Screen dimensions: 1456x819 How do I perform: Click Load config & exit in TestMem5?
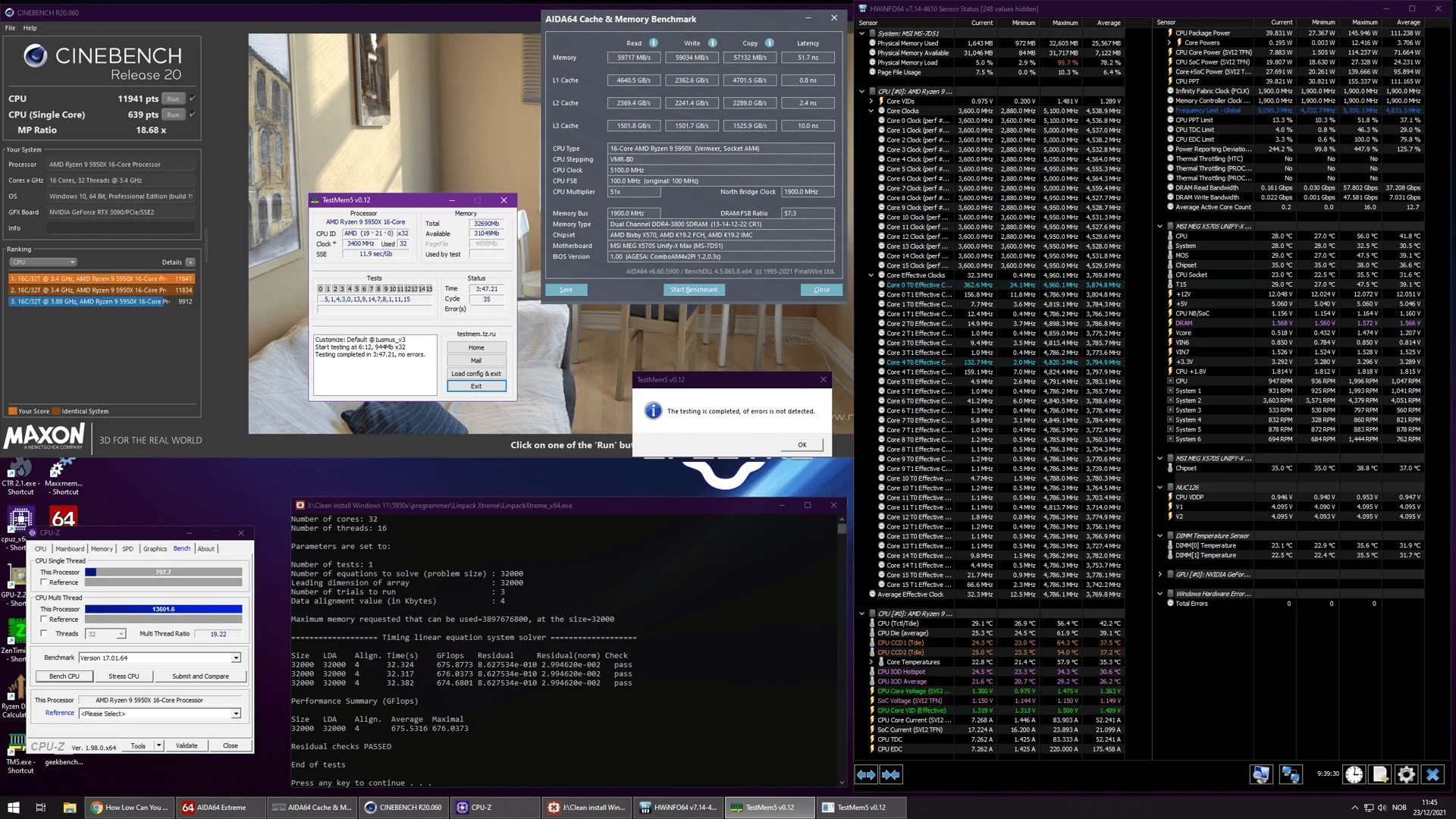(476, 374)
